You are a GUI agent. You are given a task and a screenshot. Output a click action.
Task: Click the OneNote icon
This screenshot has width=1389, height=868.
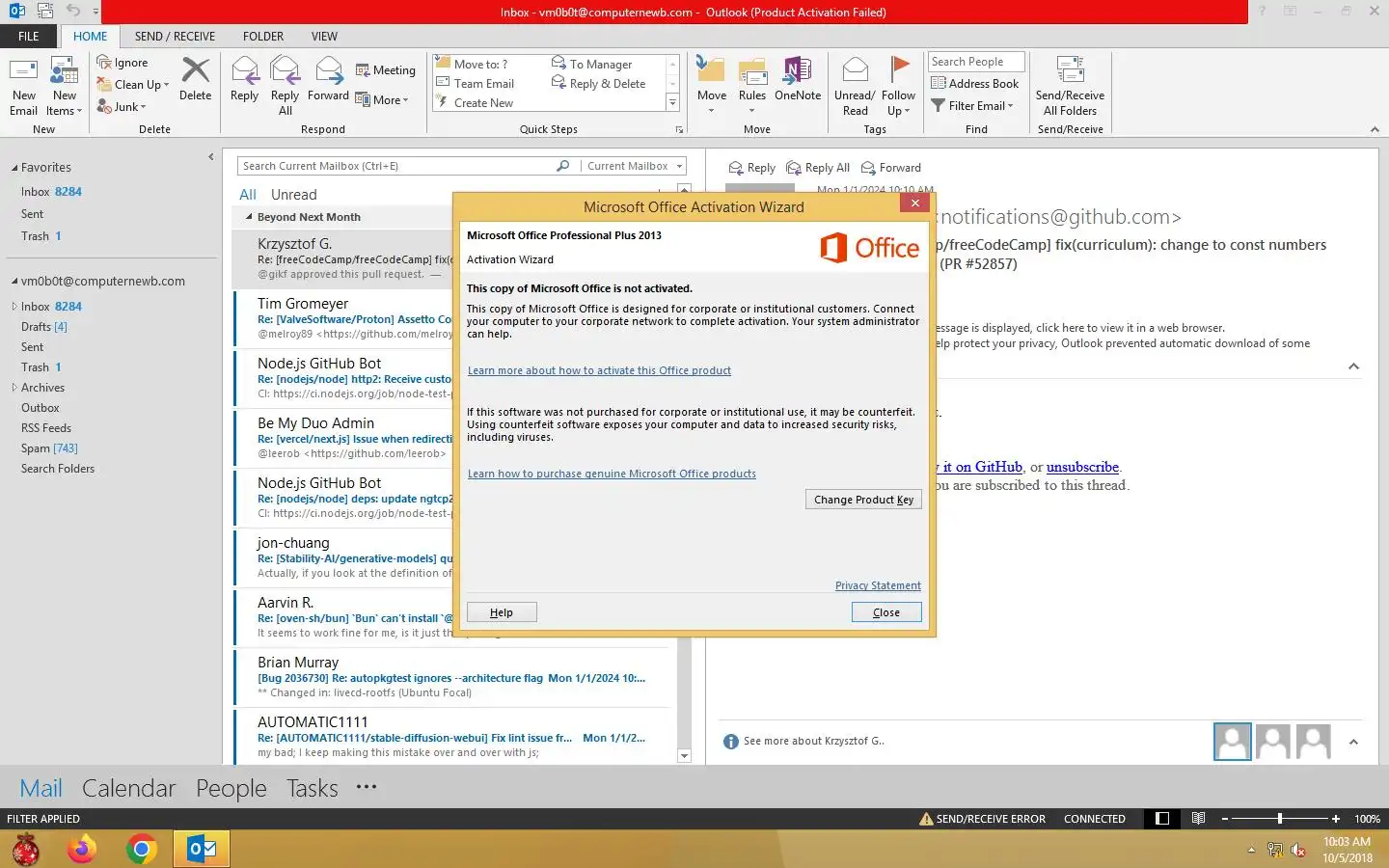pyautogui.click(x=798, y=79)
